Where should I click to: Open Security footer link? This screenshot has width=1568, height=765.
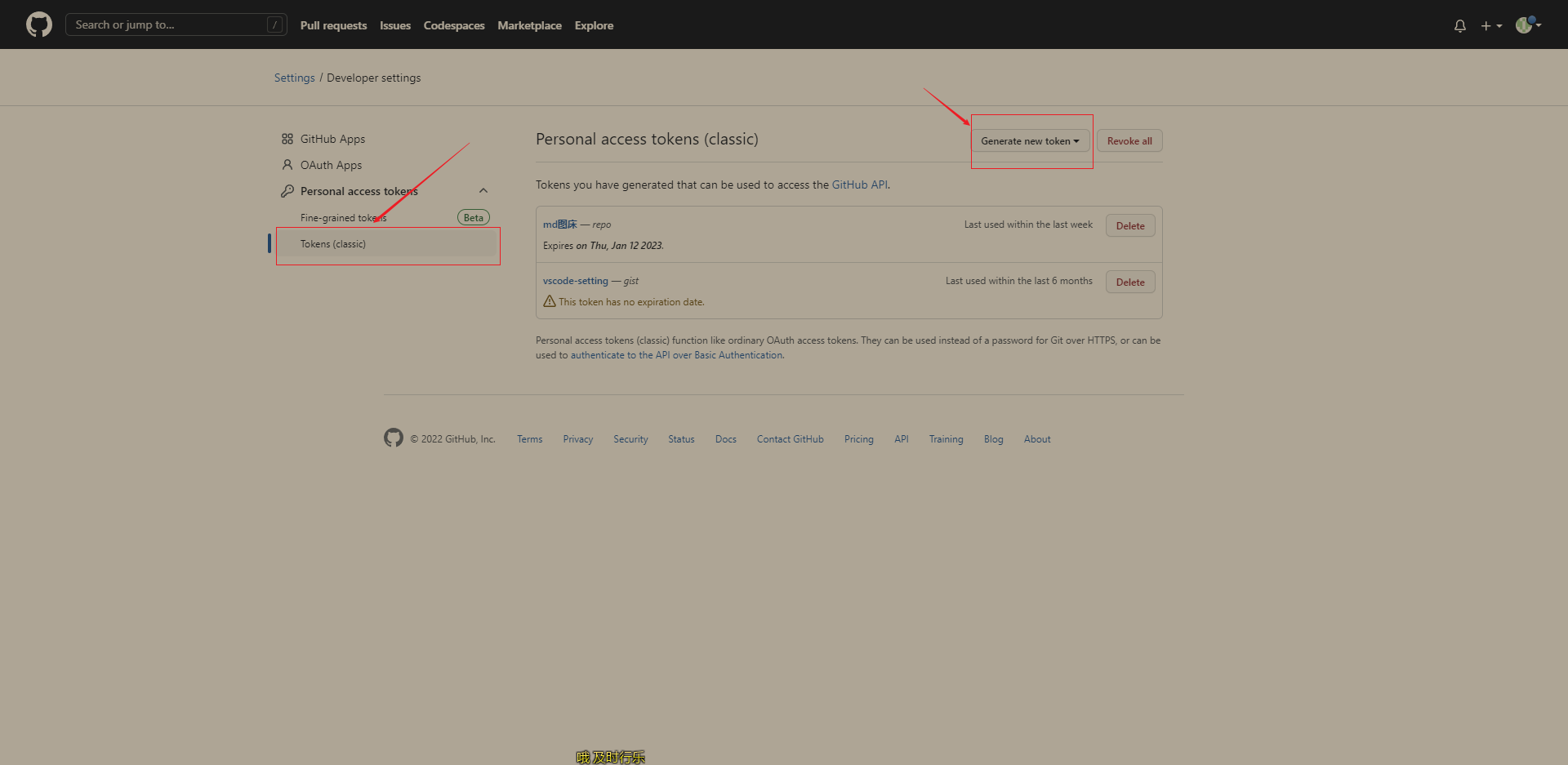[x=630, y=439]
